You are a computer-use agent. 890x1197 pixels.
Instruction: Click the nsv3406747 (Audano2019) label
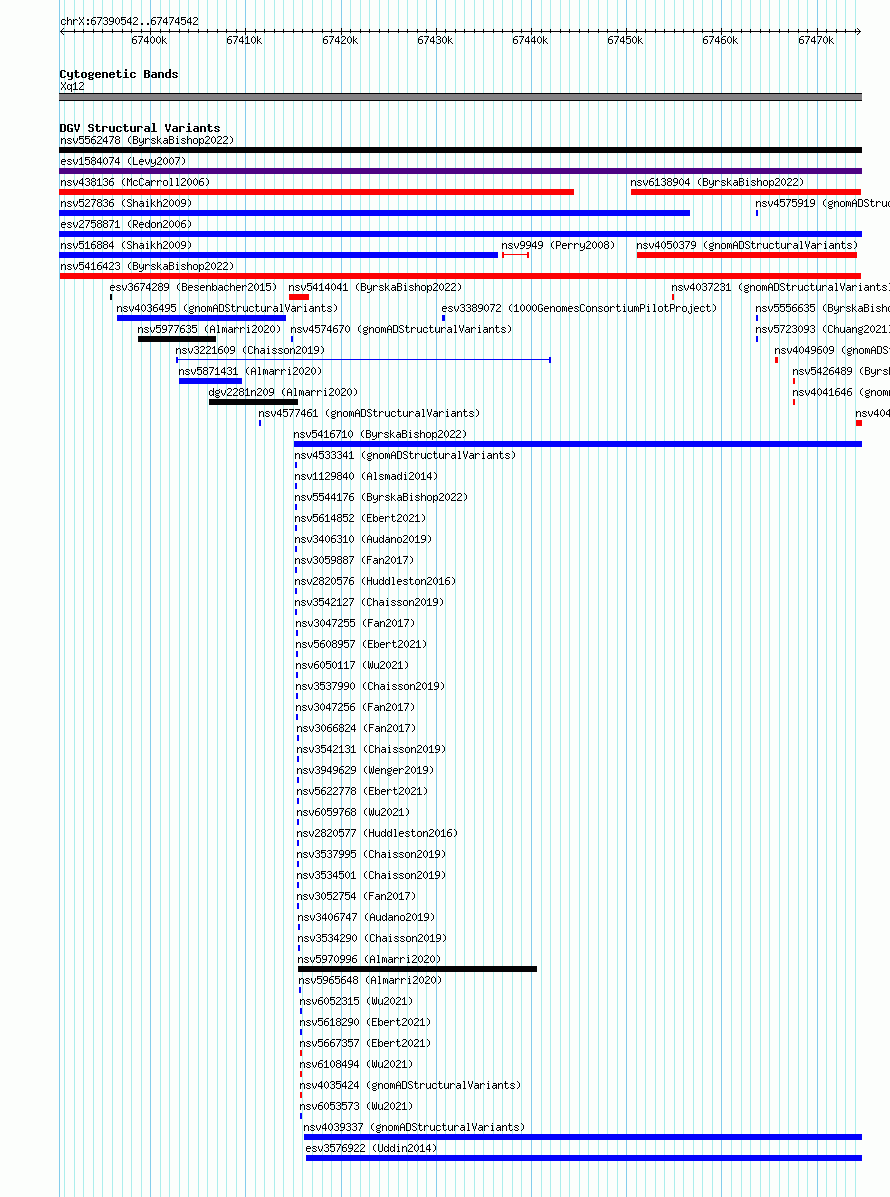point(366,917)
